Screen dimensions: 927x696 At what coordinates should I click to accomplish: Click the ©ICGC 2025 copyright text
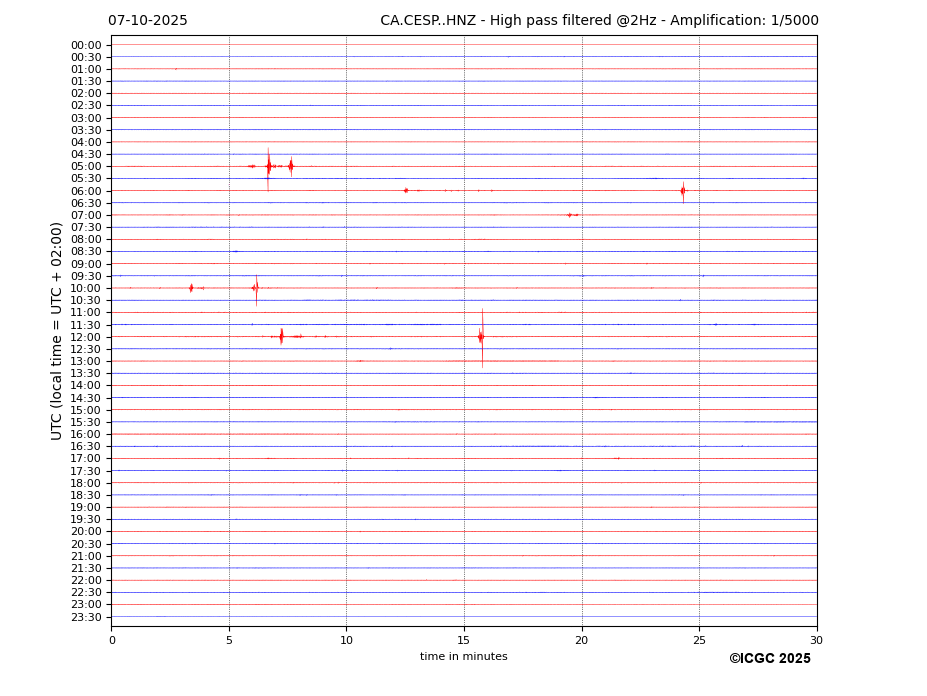[x=769, y=658]
